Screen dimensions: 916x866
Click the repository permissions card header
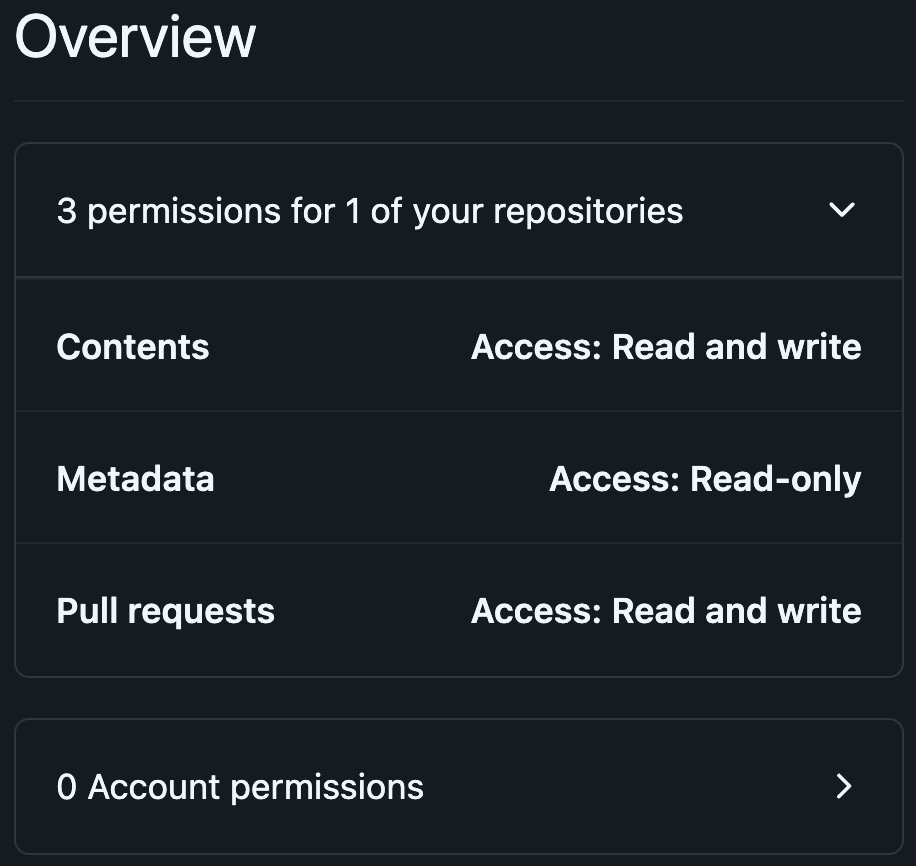(x=458, y=210)
